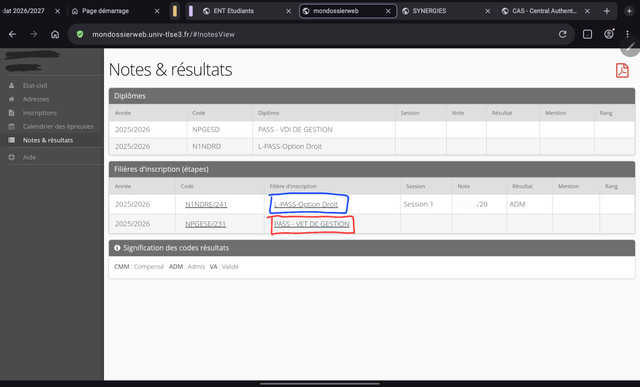
Task: Open the L-PASS-Option Droit filière link
Action: [306, 204]
